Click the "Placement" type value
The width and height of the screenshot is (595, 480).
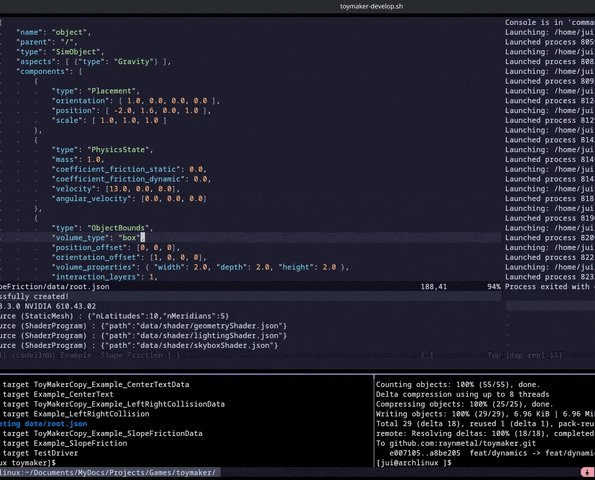point(111,91)
